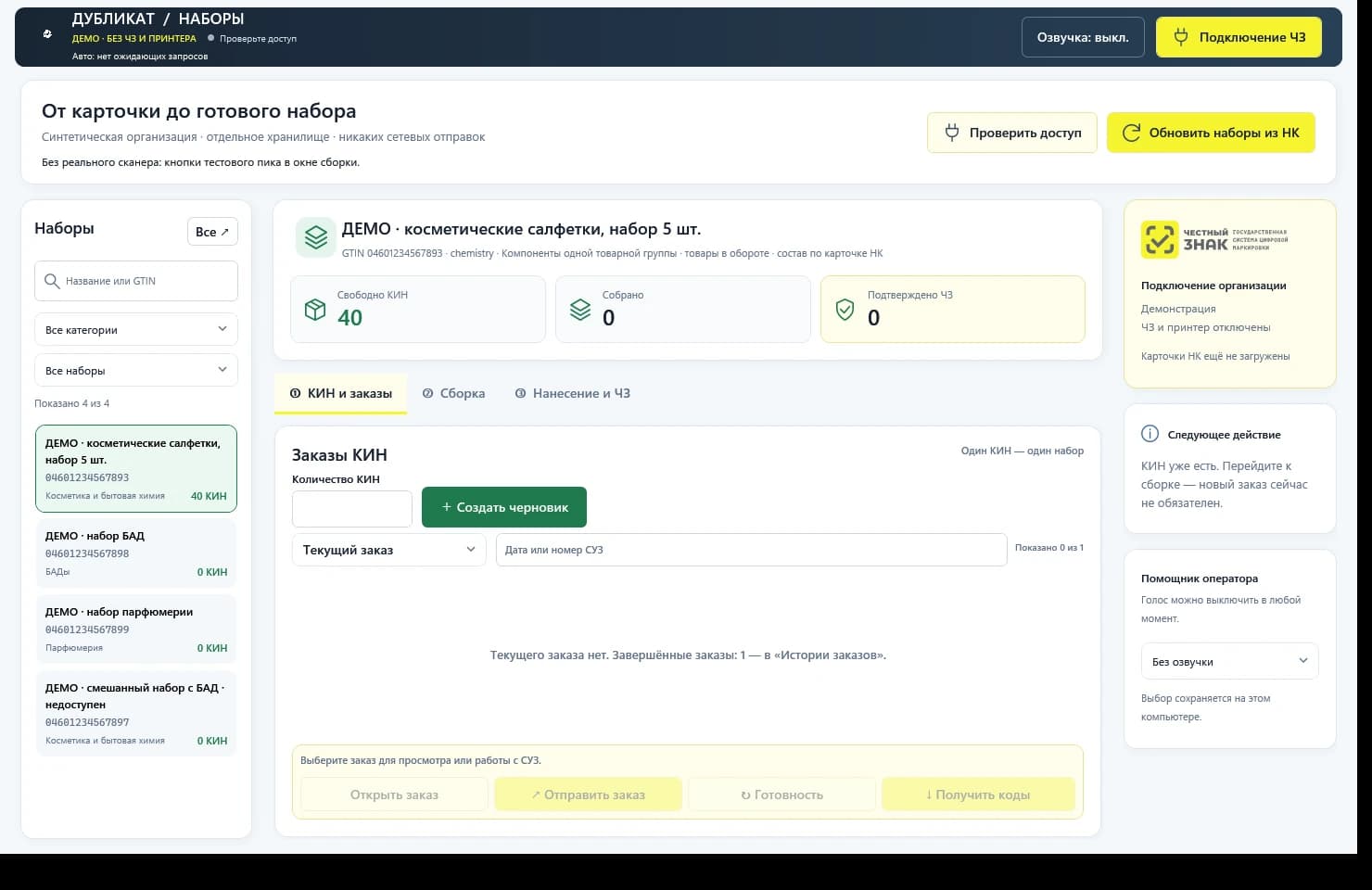This screenshot has width=1372, height=890.
Task: Click the Получить коды button
Action: tap(978, 795)
